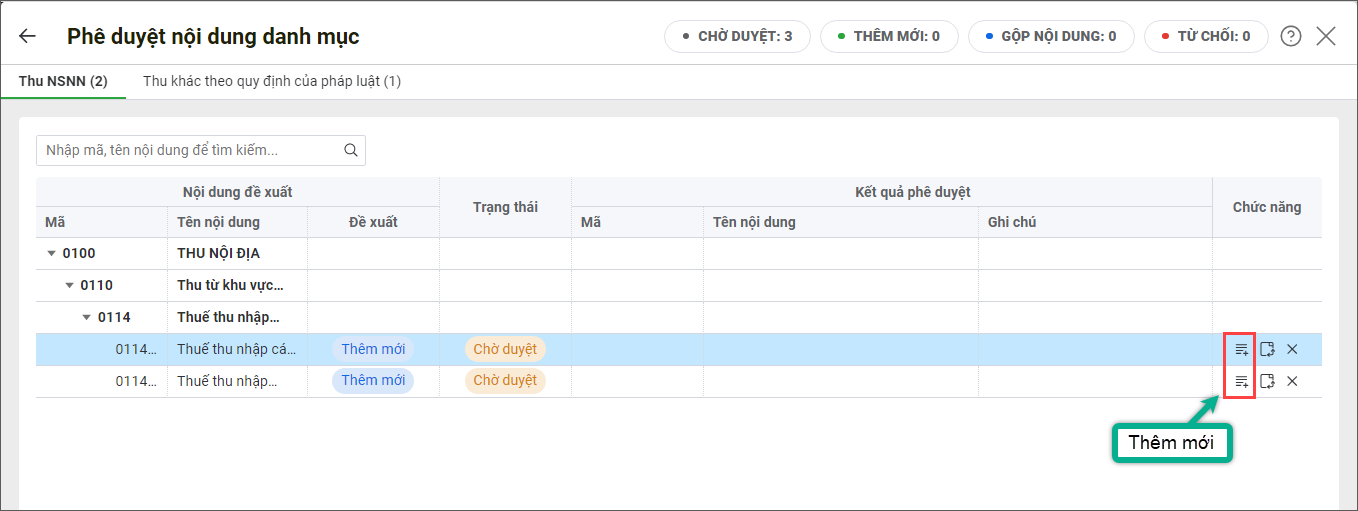Collapse the 0100 THU NỘI ĐỊA node
Screen dimensions: 1358x511
[52, 254]
